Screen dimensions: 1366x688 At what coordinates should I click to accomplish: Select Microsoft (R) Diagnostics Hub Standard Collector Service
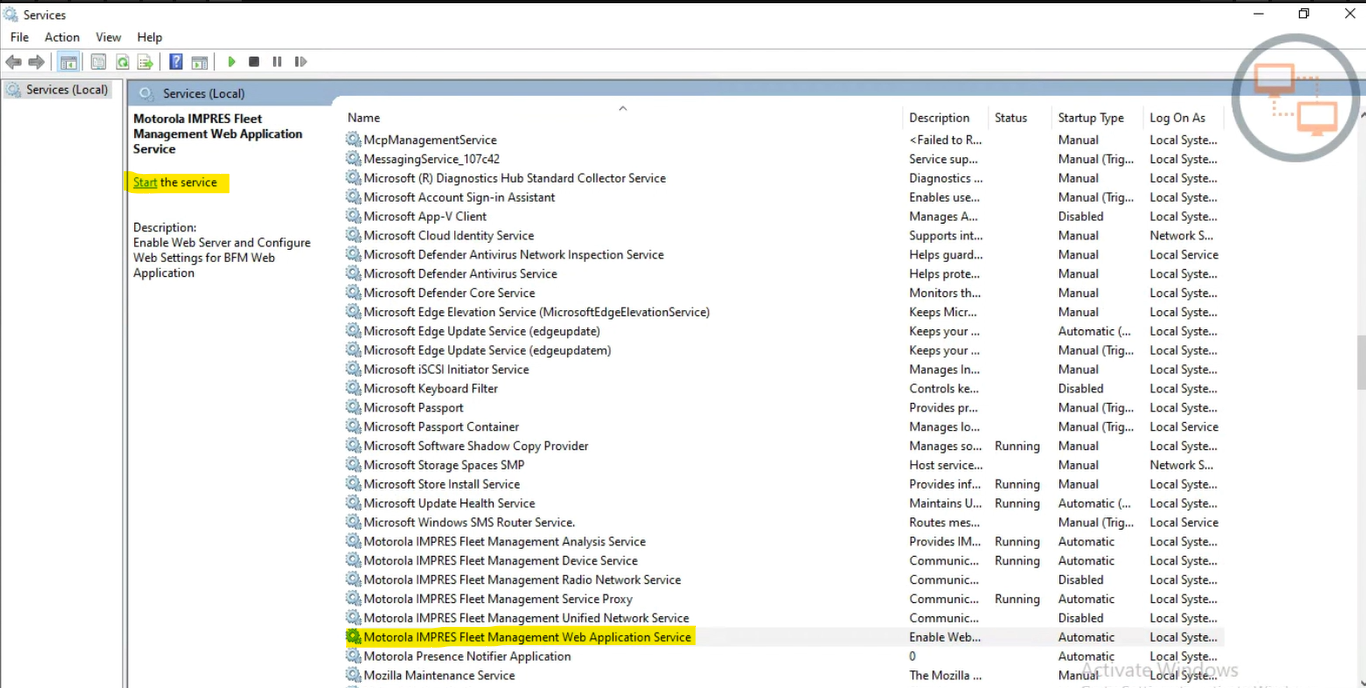[515, 178]
